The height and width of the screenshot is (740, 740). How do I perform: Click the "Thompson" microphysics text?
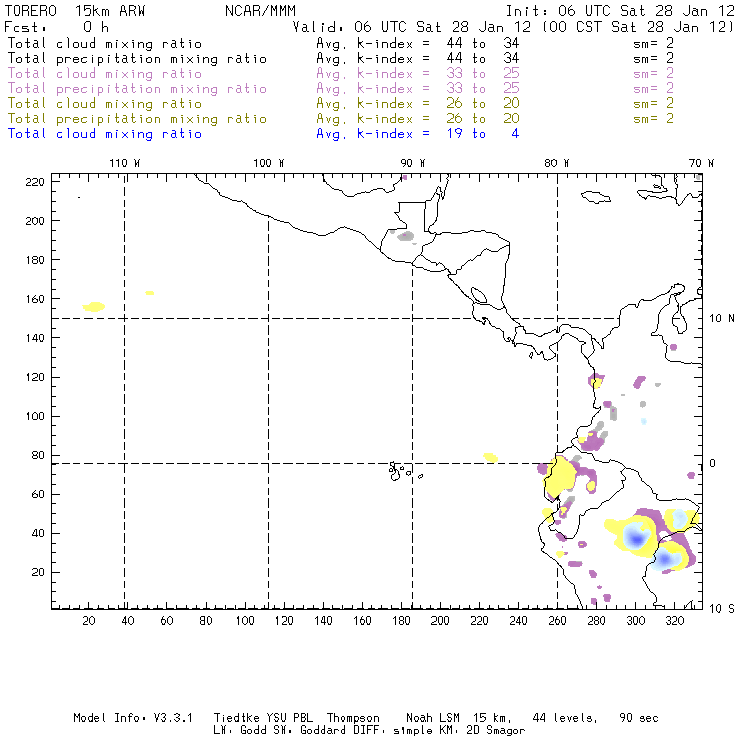pos(353,719)
